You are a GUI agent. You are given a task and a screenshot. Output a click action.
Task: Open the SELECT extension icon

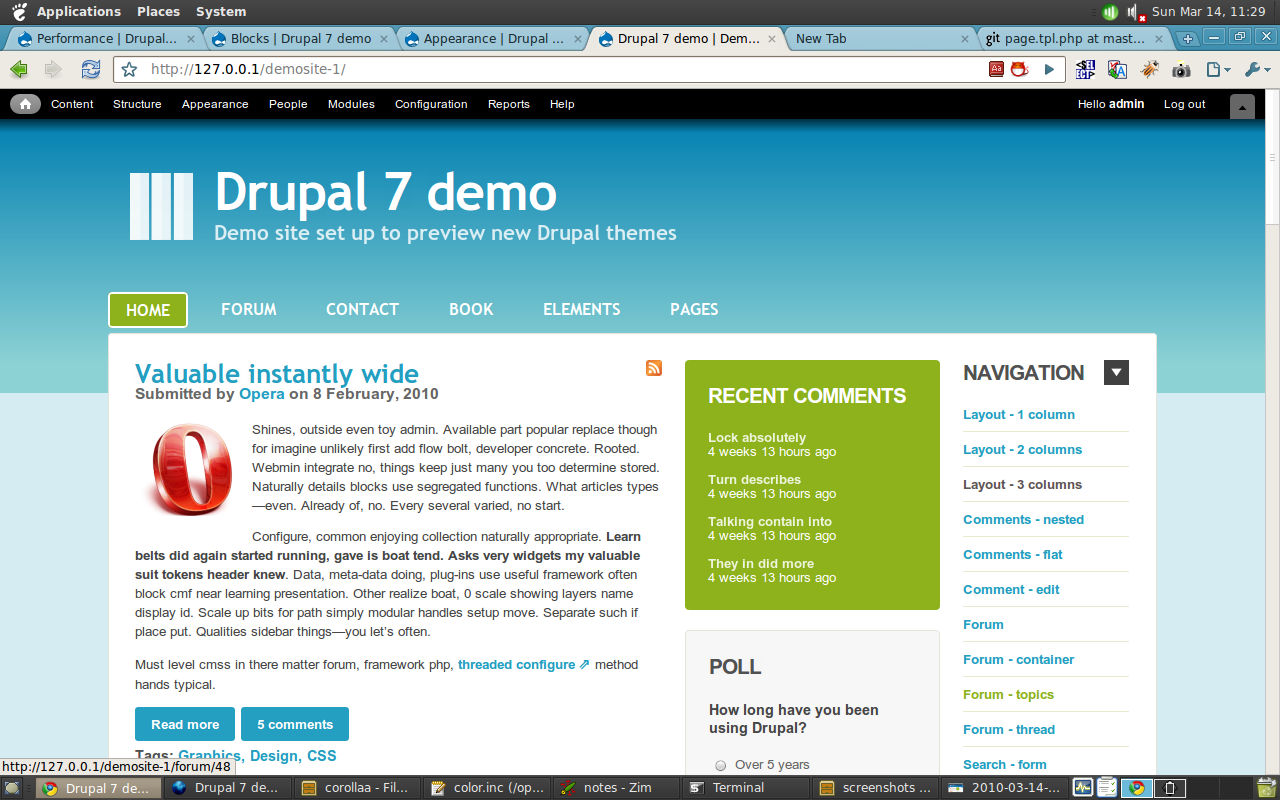coord(1085,69)
